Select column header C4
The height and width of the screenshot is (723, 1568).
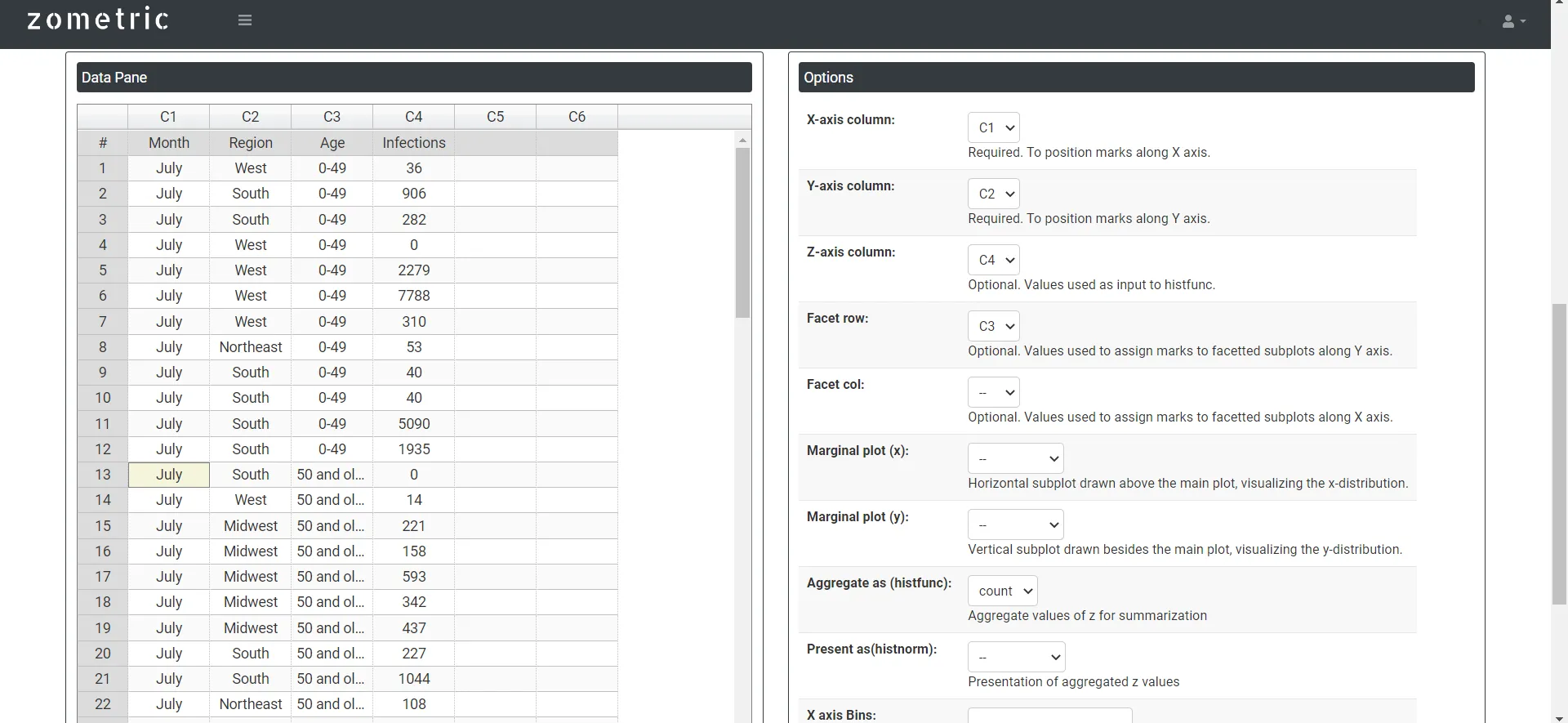pyautogui.click(x=413, y=117)
